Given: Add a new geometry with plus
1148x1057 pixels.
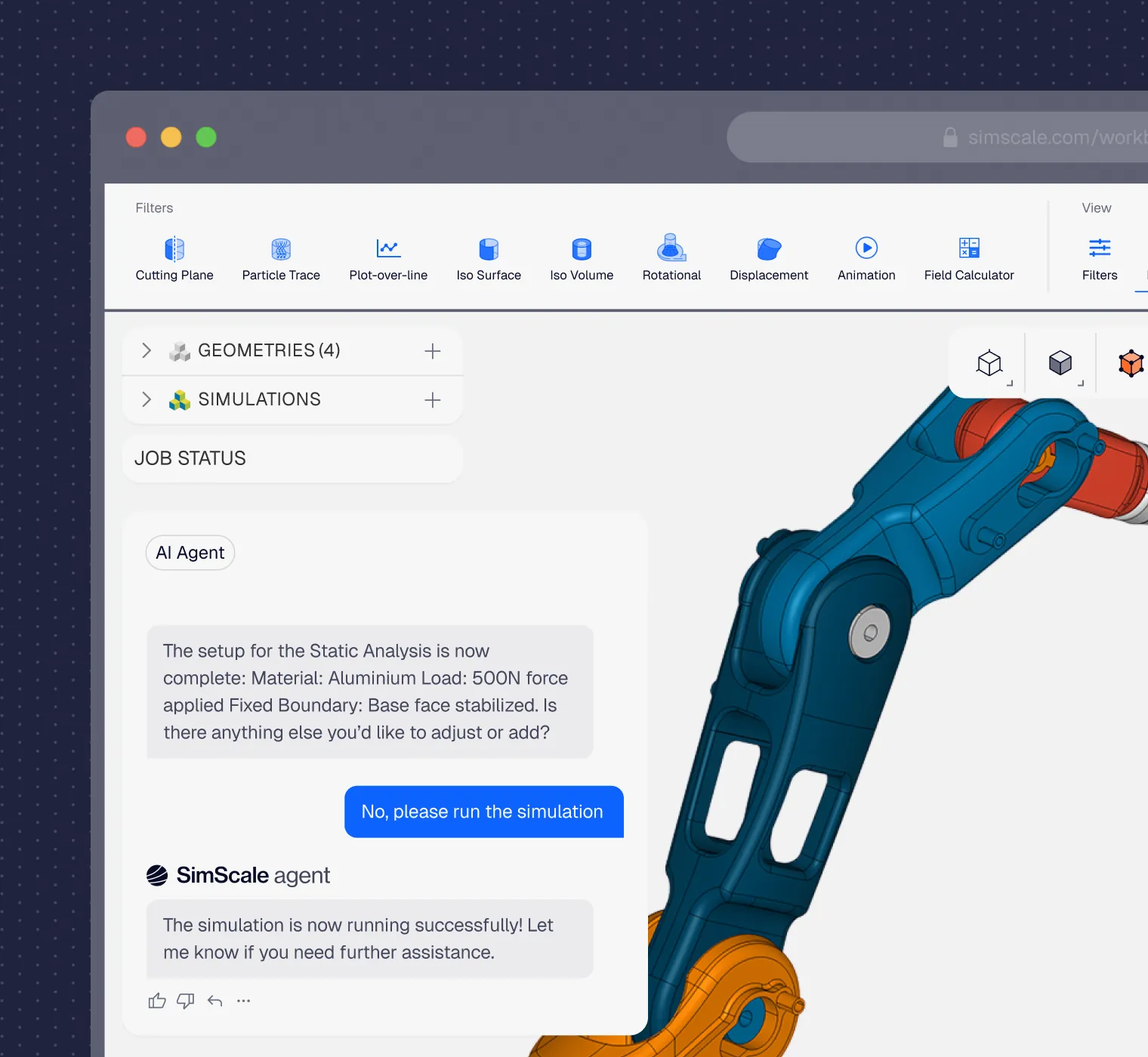Looking at the screenshot, I should [433, 351].
